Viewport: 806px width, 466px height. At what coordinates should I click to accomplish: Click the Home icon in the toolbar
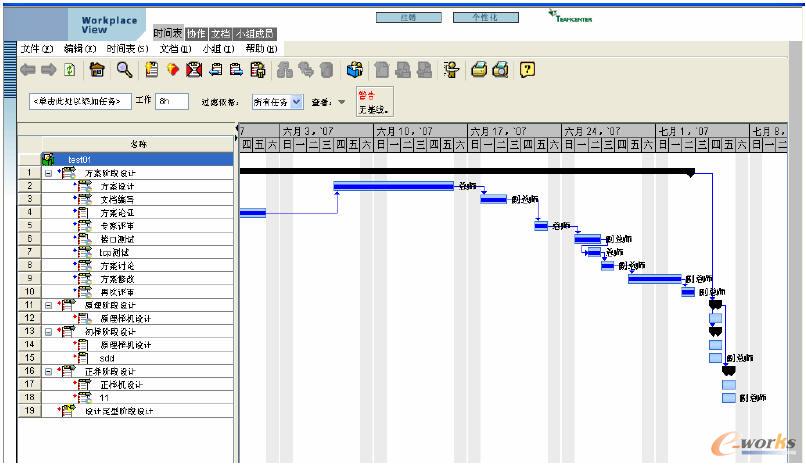[97, 70]
